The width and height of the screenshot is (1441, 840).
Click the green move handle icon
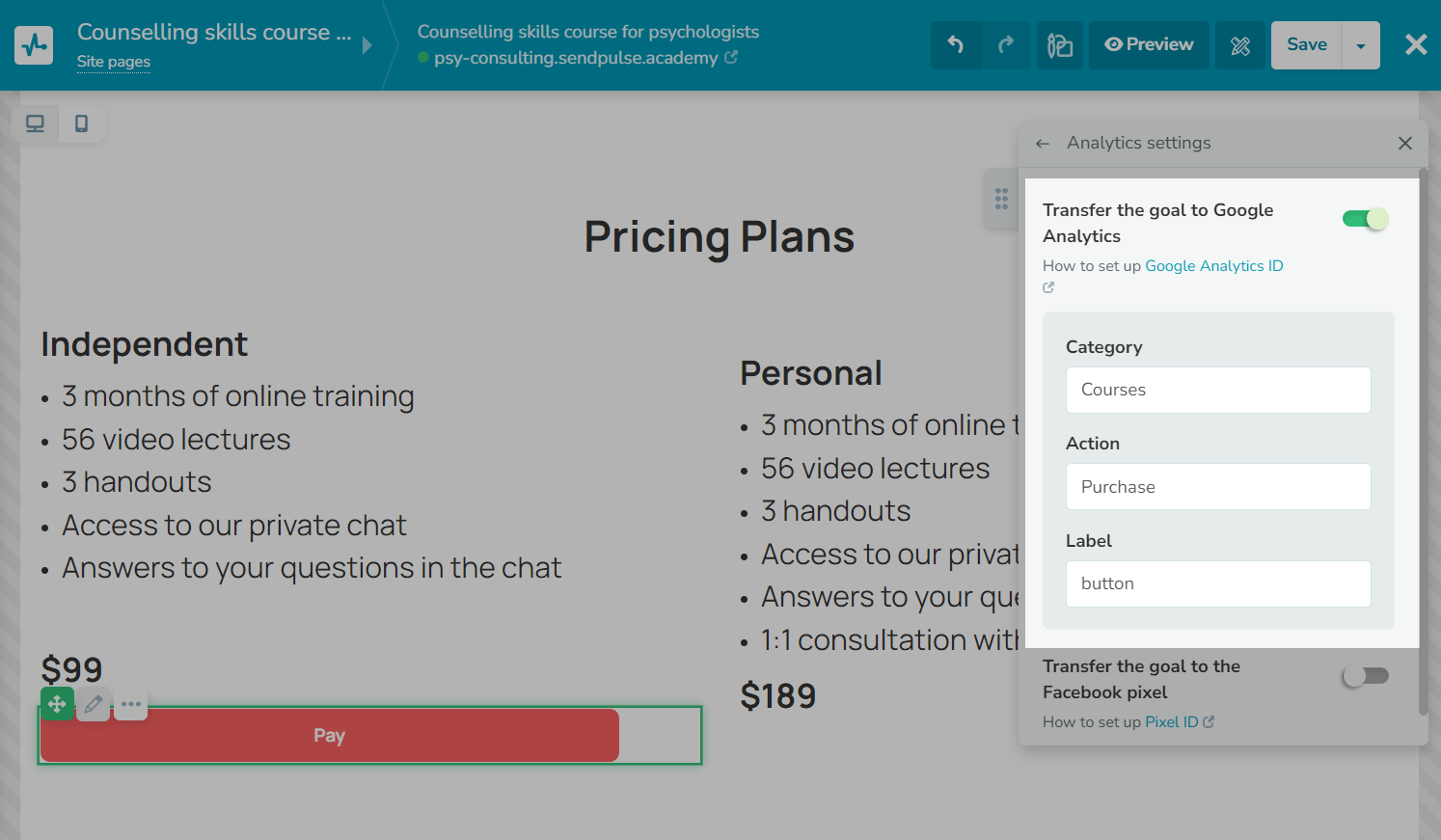click(x=57, y=704)
